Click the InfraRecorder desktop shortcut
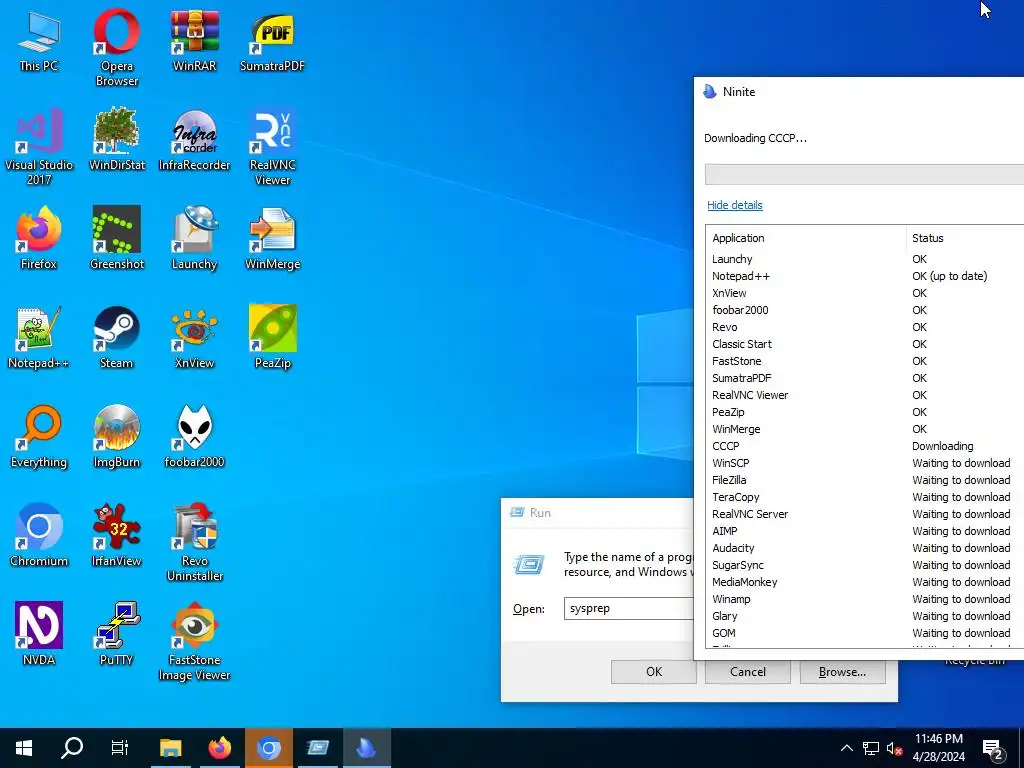1024x768 pixels. pos(195,139)
